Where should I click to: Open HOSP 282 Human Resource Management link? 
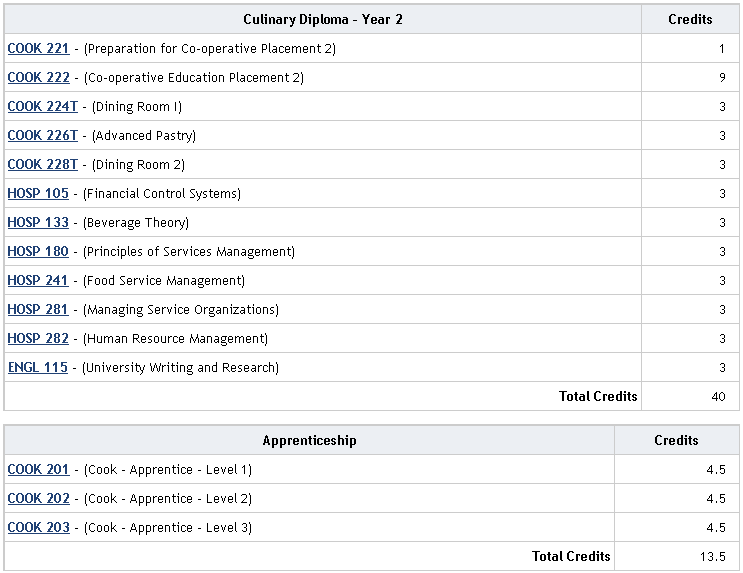(x=38, y=338)
